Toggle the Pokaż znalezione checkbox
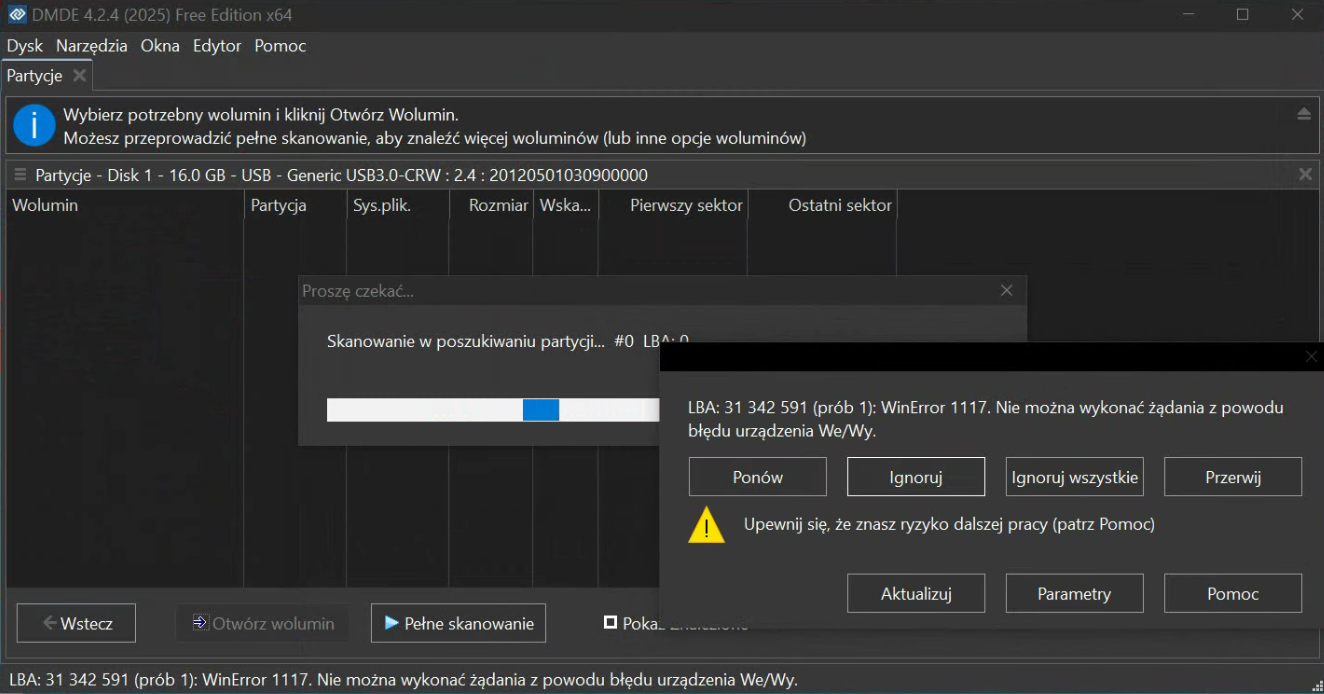 (x=610, y=623)
